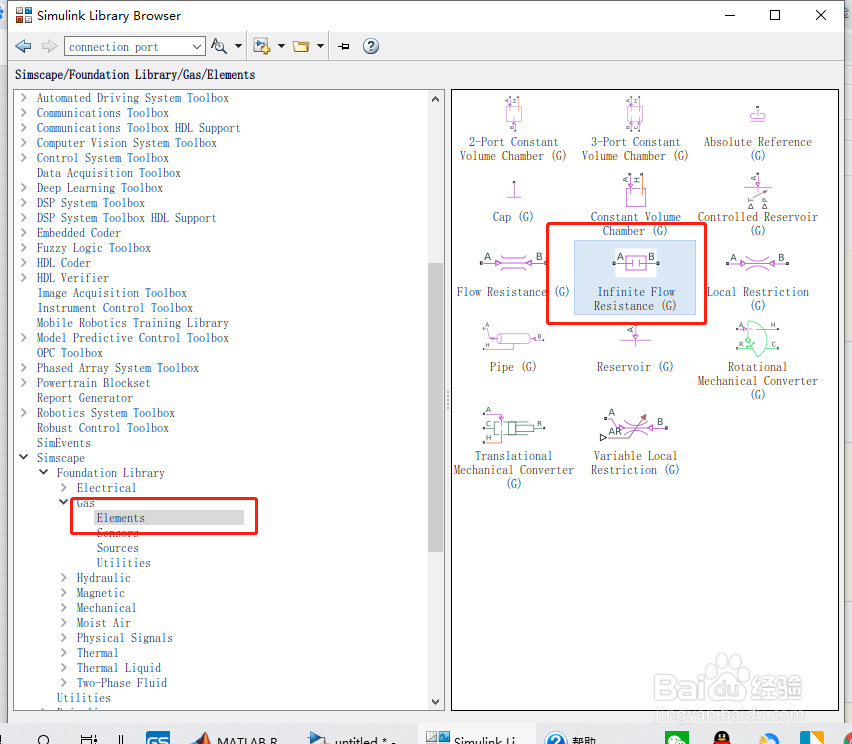This screenshot has height=744, width=852.
Task: Select Sources under Gas library
Action: 118,548
